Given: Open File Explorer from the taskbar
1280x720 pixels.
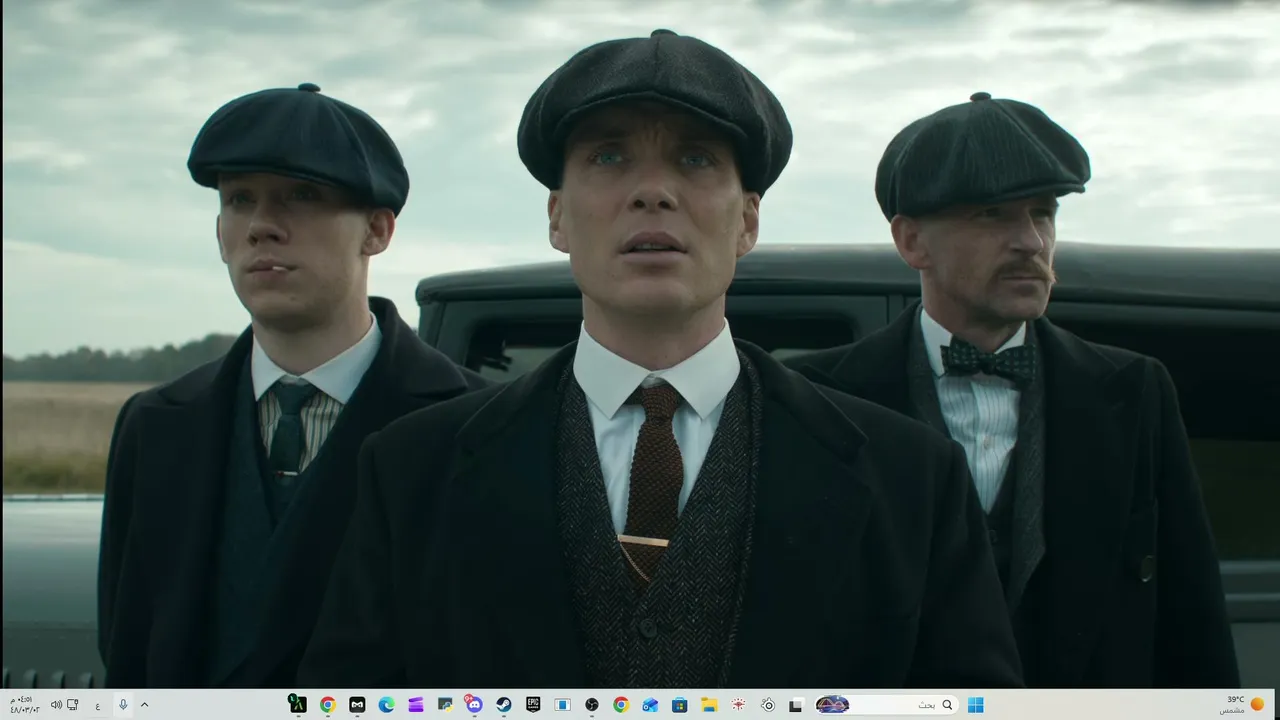Looking at the screenshot, I should click(x=709, y=705).
